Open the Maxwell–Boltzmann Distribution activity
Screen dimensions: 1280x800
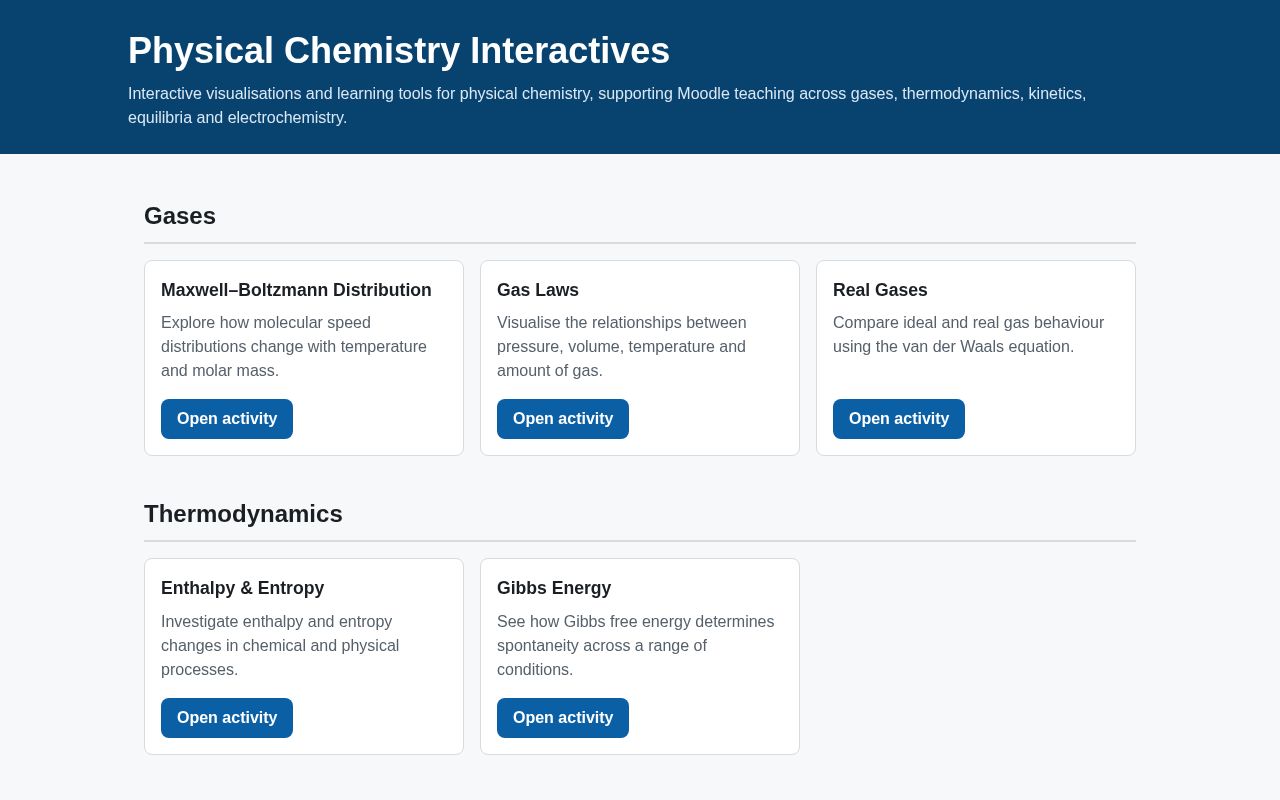(227, 419)
